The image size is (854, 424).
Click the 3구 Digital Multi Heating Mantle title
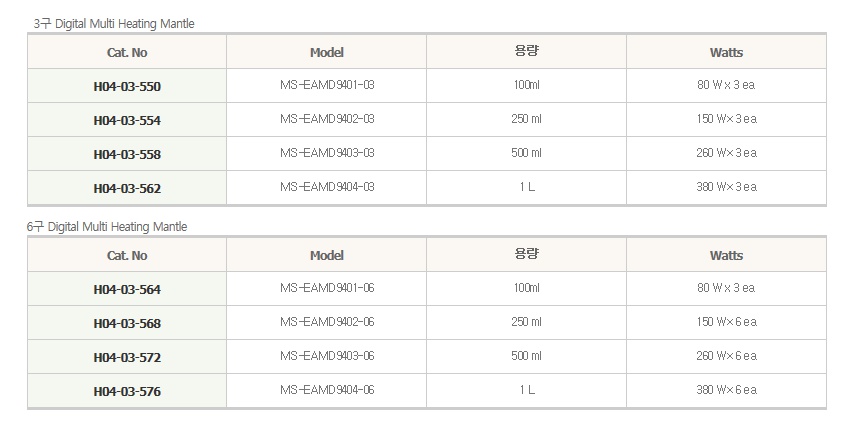pyautogui.click(x=113, y=23)
